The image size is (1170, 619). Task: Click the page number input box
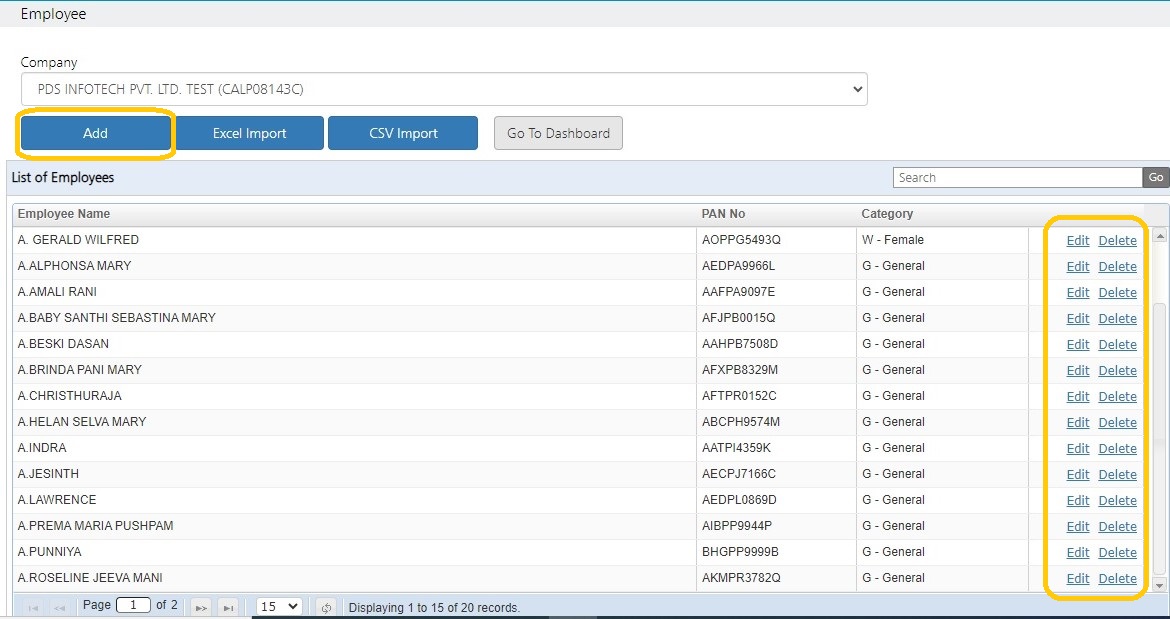pos(134,606)
